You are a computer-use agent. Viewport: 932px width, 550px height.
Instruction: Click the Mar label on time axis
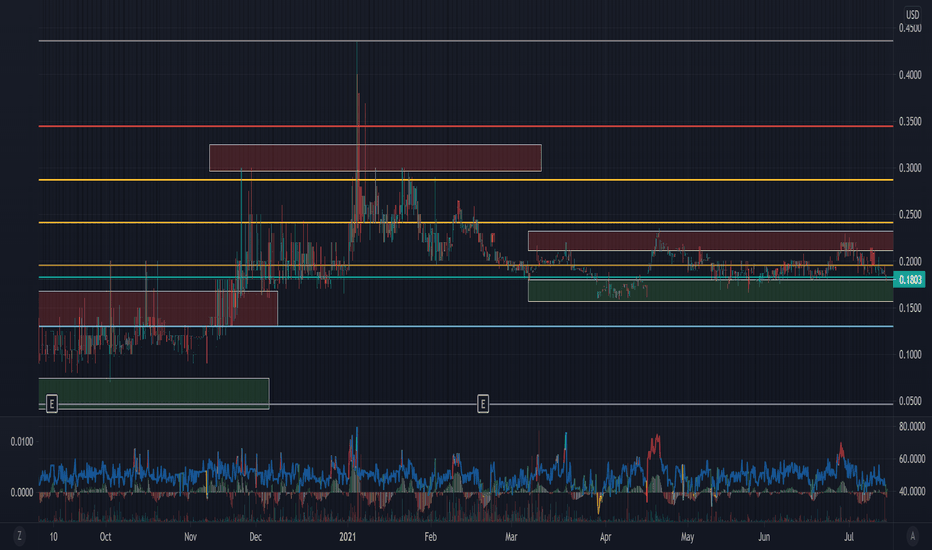click(x=511, y=537)
